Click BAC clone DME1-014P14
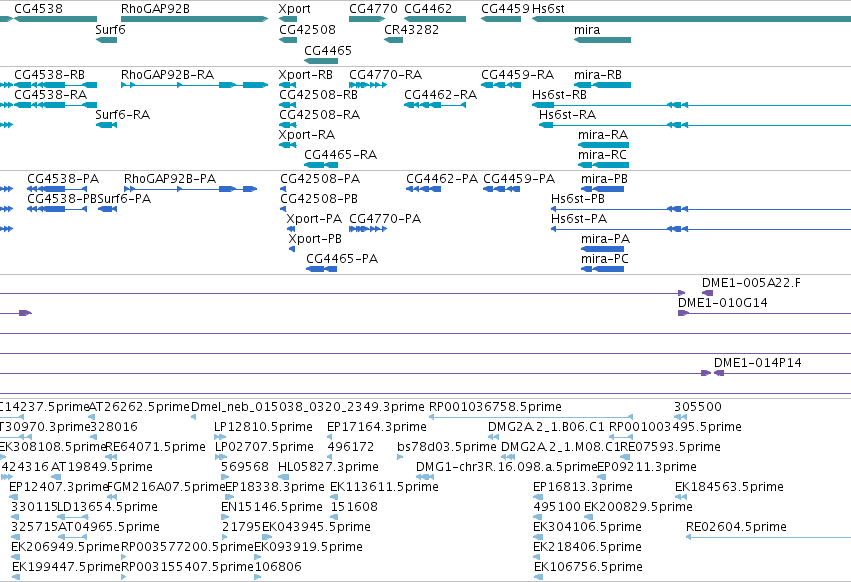 pyautogui.click(x=783, y=373)
